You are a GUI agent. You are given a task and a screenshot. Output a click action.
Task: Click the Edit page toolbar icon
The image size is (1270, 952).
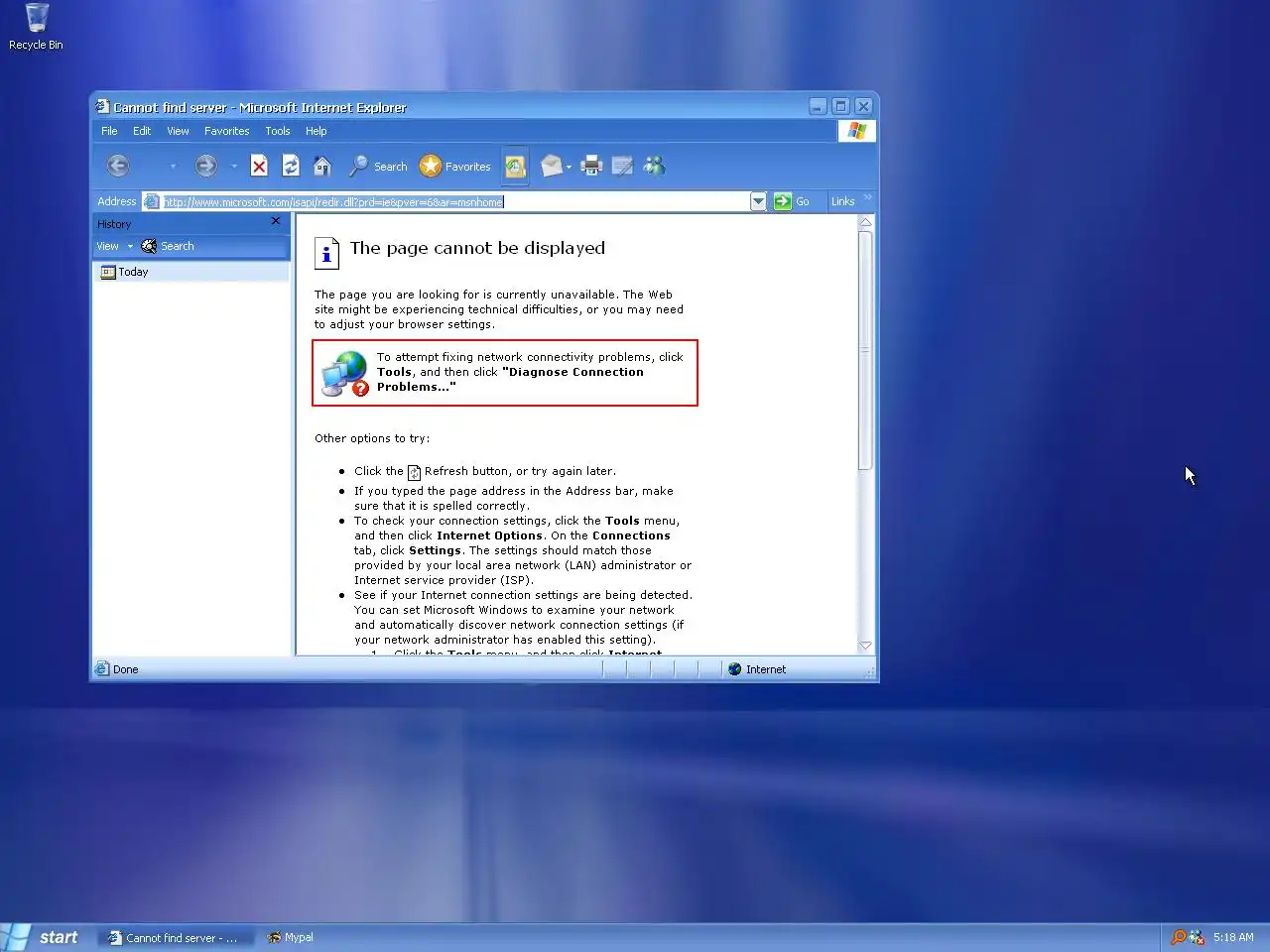pos(622,166)
